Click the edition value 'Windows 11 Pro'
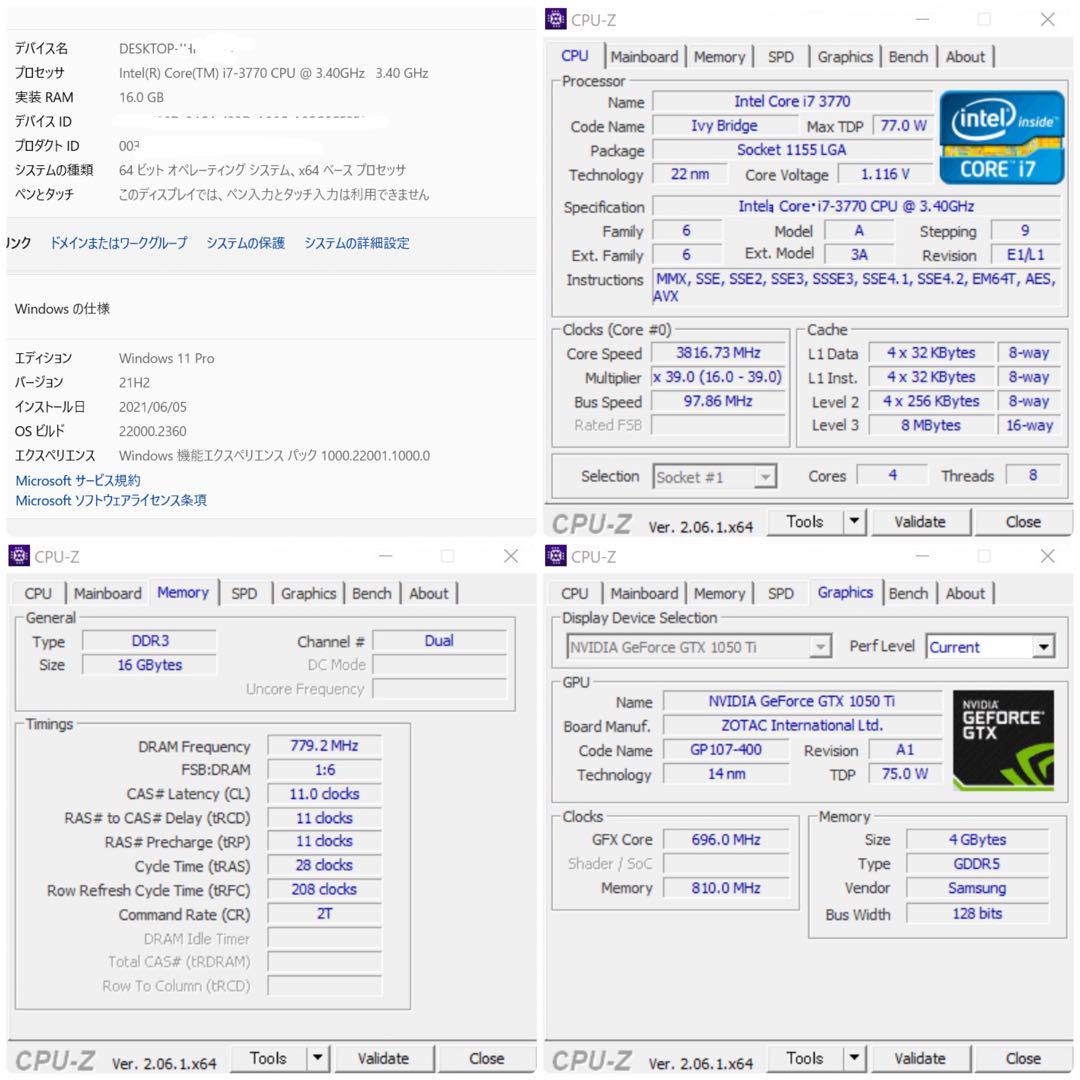Screen dimensions: 1080x1080 coord(167,358)
